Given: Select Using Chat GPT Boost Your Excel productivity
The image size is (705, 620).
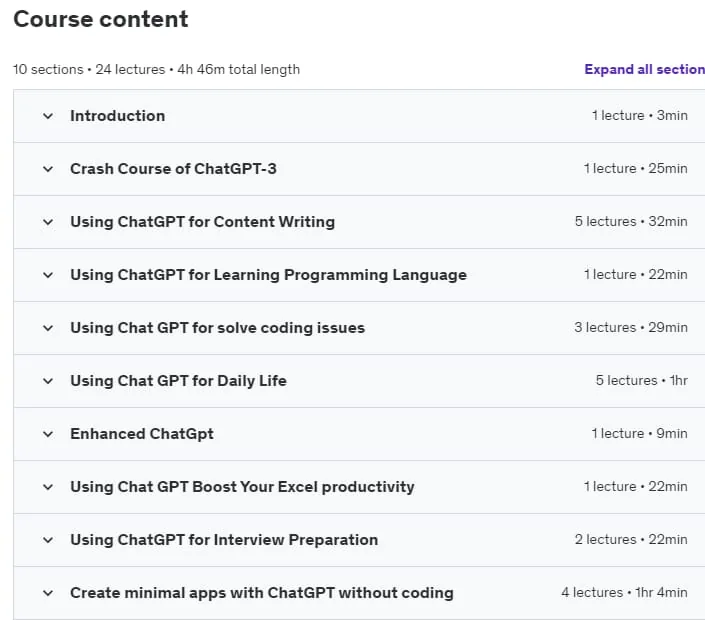Looking at the screenshot, I should pyautogui.click(x=242, y=487).
